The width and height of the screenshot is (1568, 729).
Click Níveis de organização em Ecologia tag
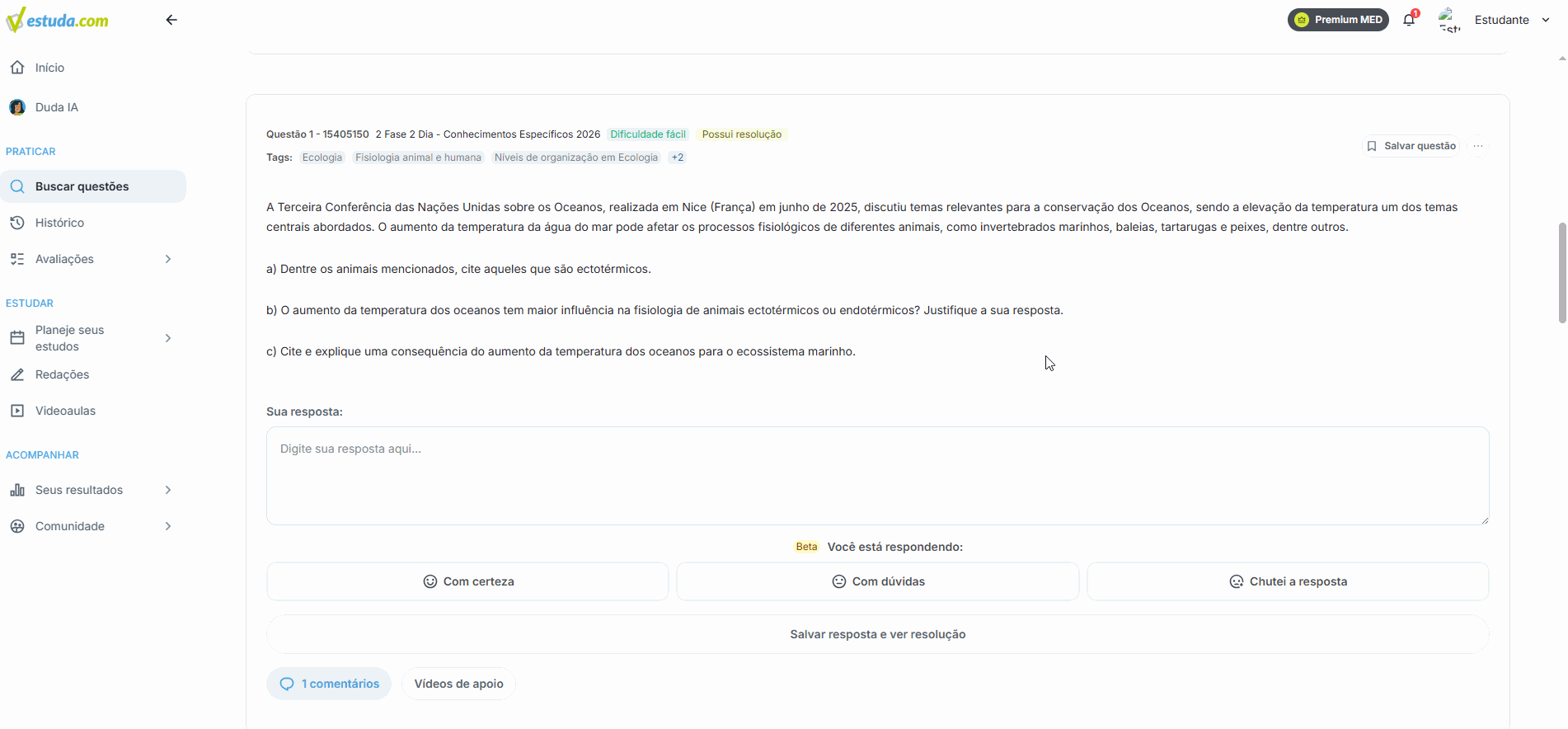(576, 158)
